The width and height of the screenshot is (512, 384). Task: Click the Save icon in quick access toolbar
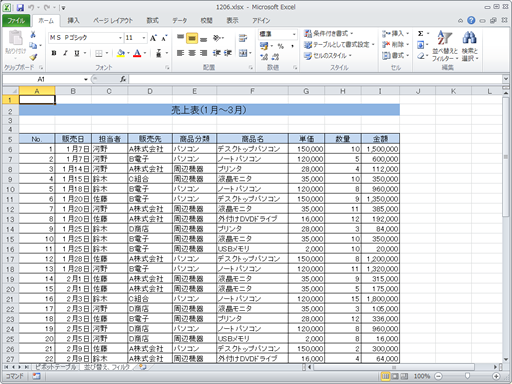[20, 7]
